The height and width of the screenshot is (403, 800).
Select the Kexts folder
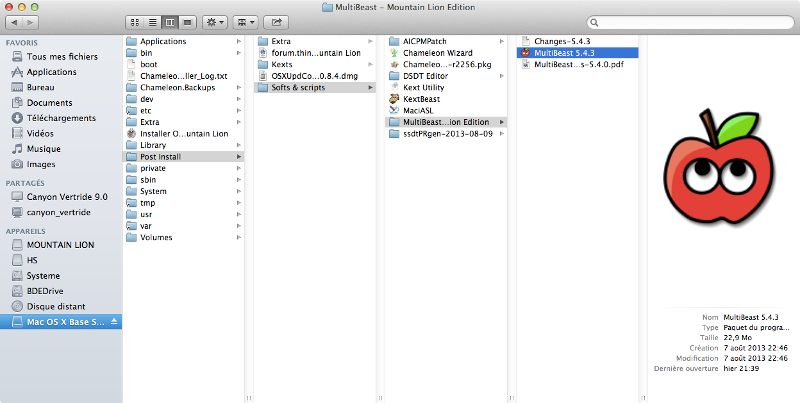pos(315,64)
